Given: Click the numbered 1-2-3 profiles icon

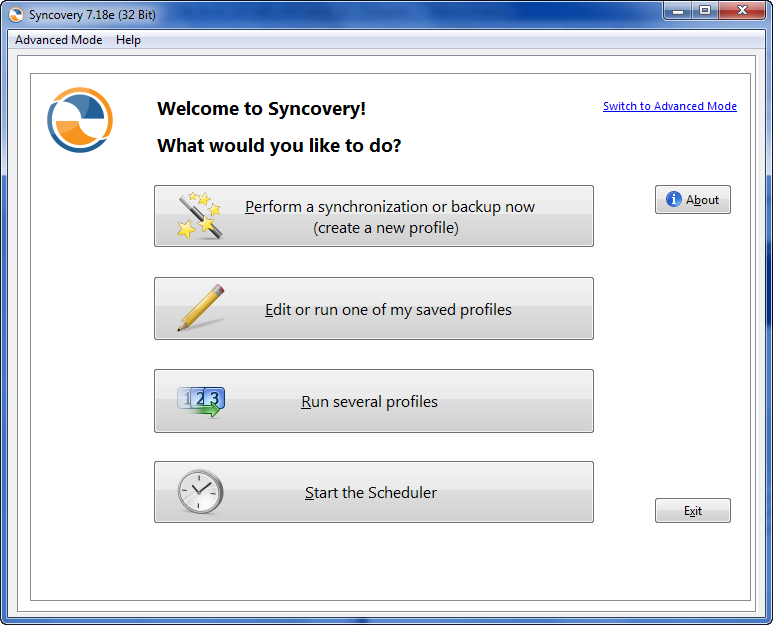Looking at the screenshot, I should point(200,401).
